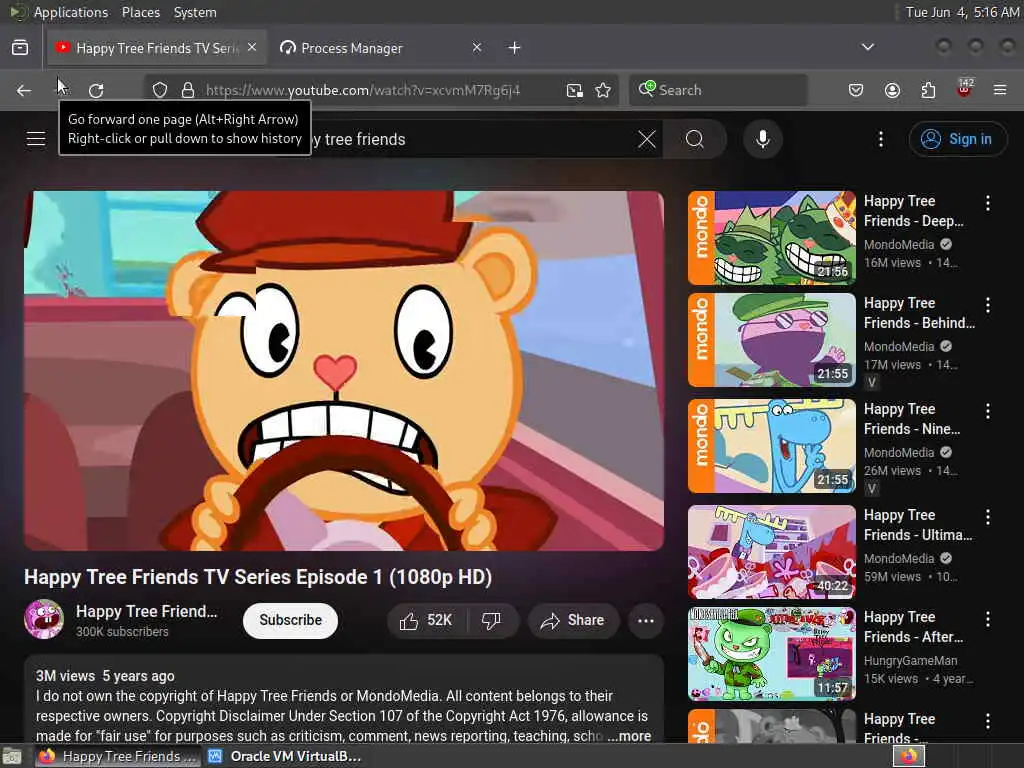Viewport: 1024px width, 768px height.
Task: Switch to Oracle VM VirtualBox taskbar window
Action: coord(286,756)
